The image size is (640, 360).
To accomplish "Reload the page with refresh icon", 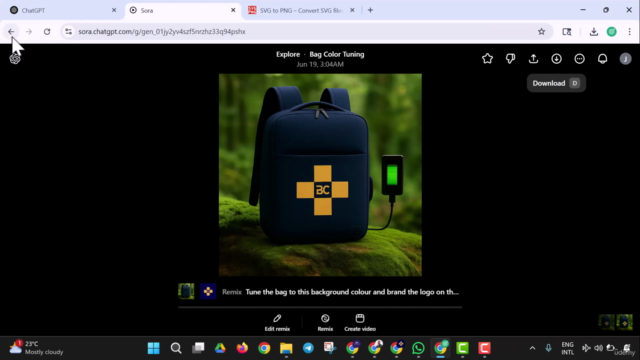I will click(x=47, y=31).
